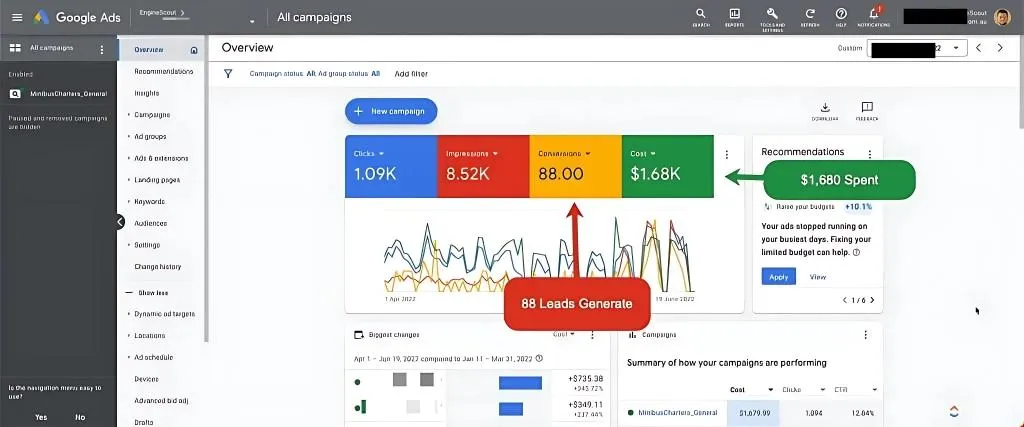
Task: Open the Impressions metric dropdown
Action: 472,153
